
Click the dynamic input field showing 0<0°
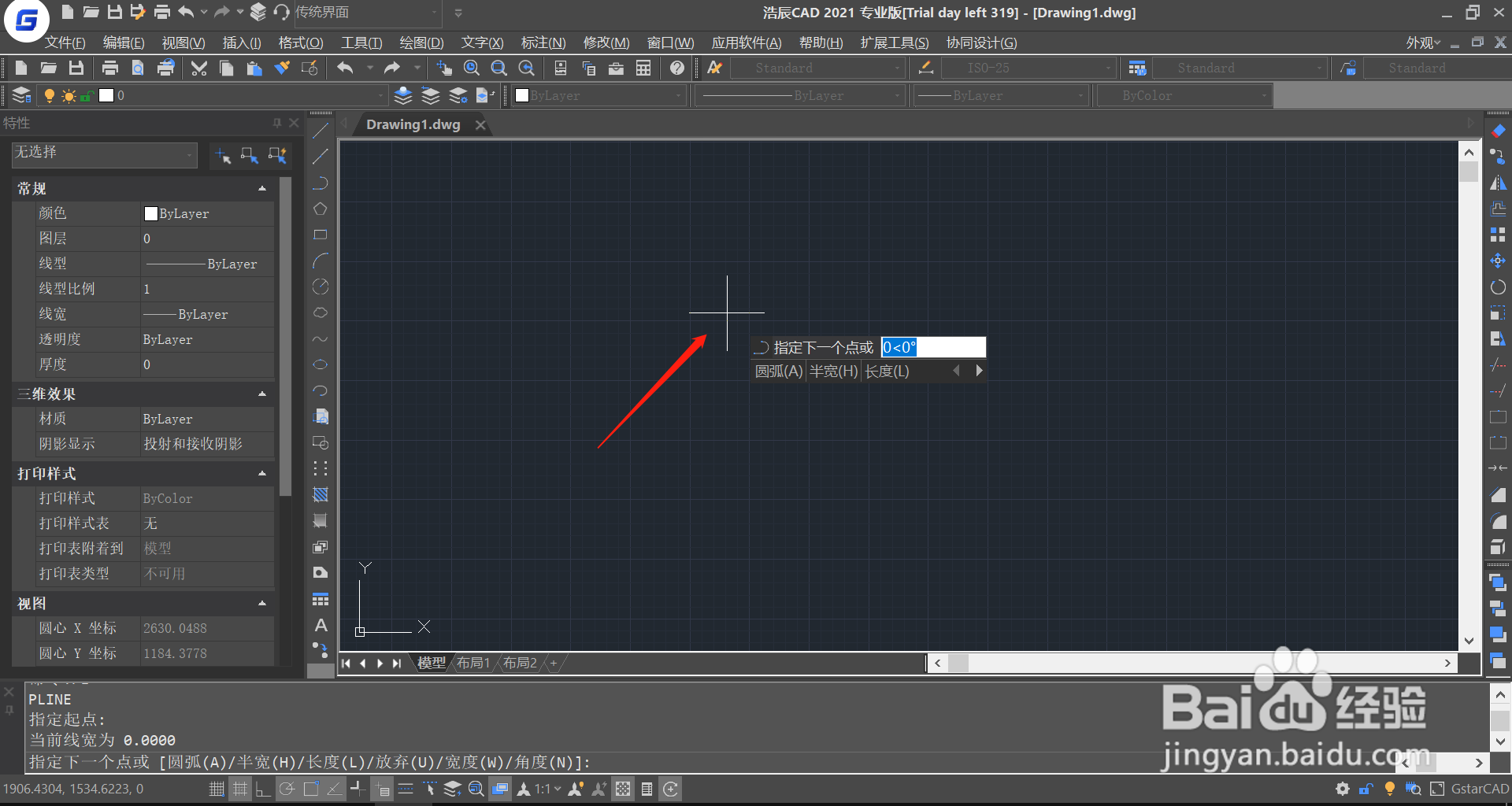tap(933, 347)
